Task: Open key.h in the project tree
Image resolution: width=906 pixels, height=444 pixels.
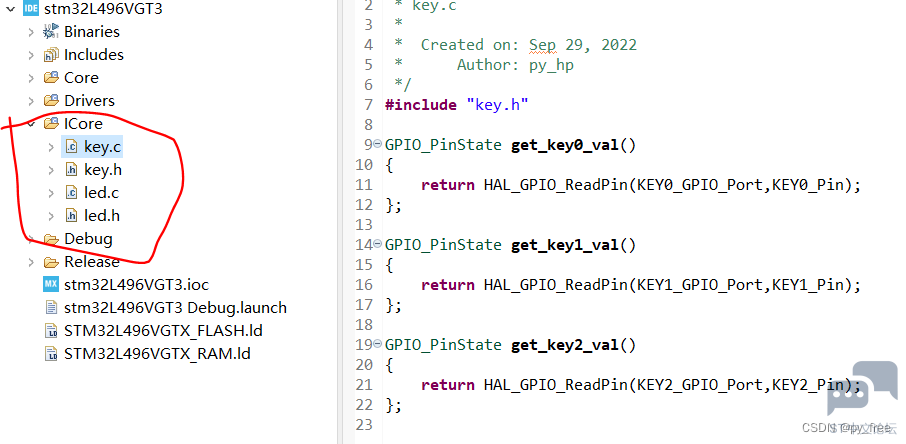Action: point(103,169)
